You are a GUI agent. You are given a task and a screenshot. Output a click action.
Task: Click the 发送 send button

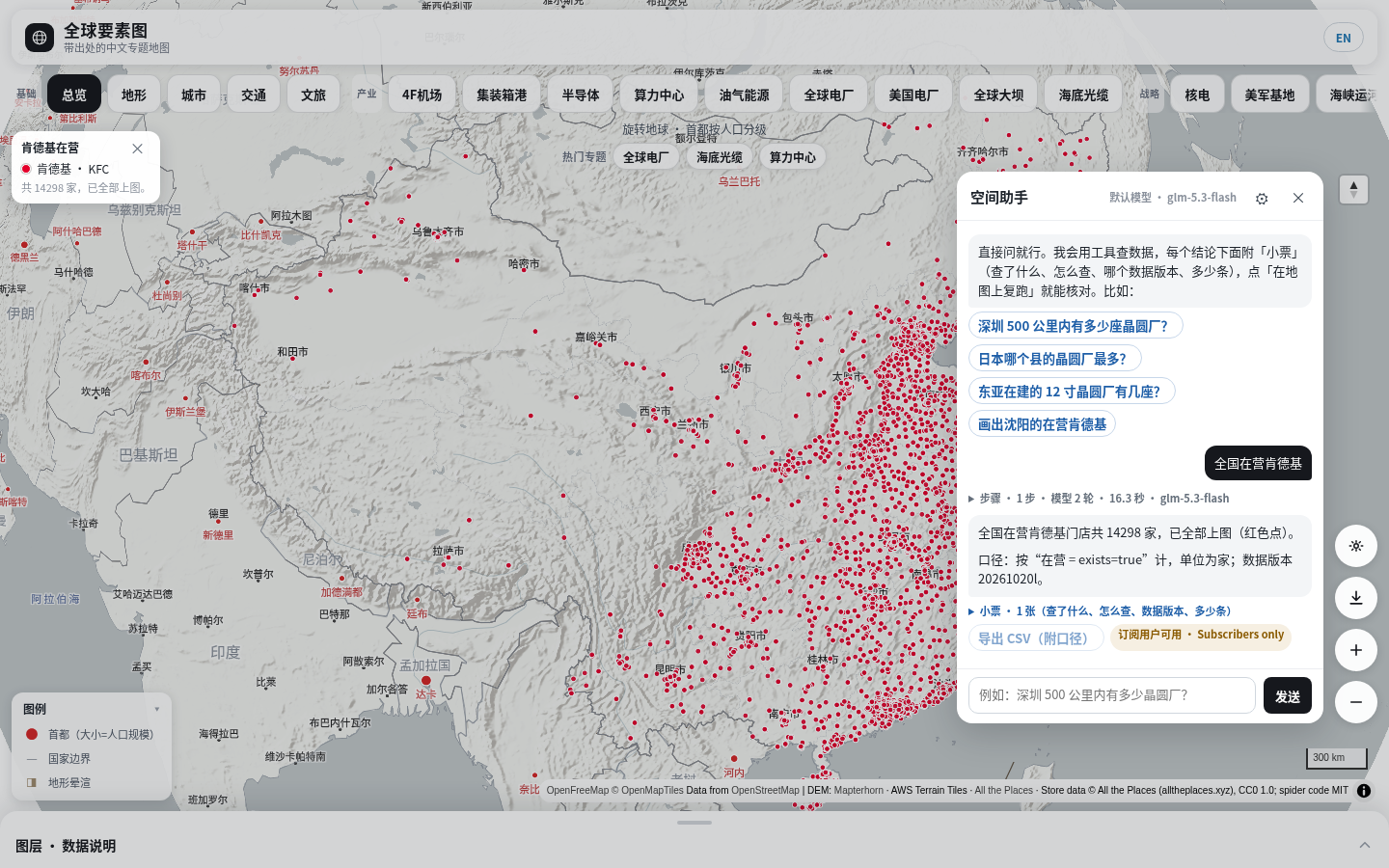(x=1288, y=695)
